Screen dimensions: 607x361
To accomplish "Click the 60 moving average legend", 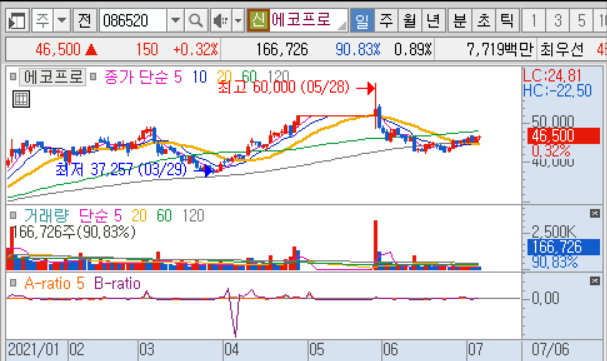I will tap(249, 77).
